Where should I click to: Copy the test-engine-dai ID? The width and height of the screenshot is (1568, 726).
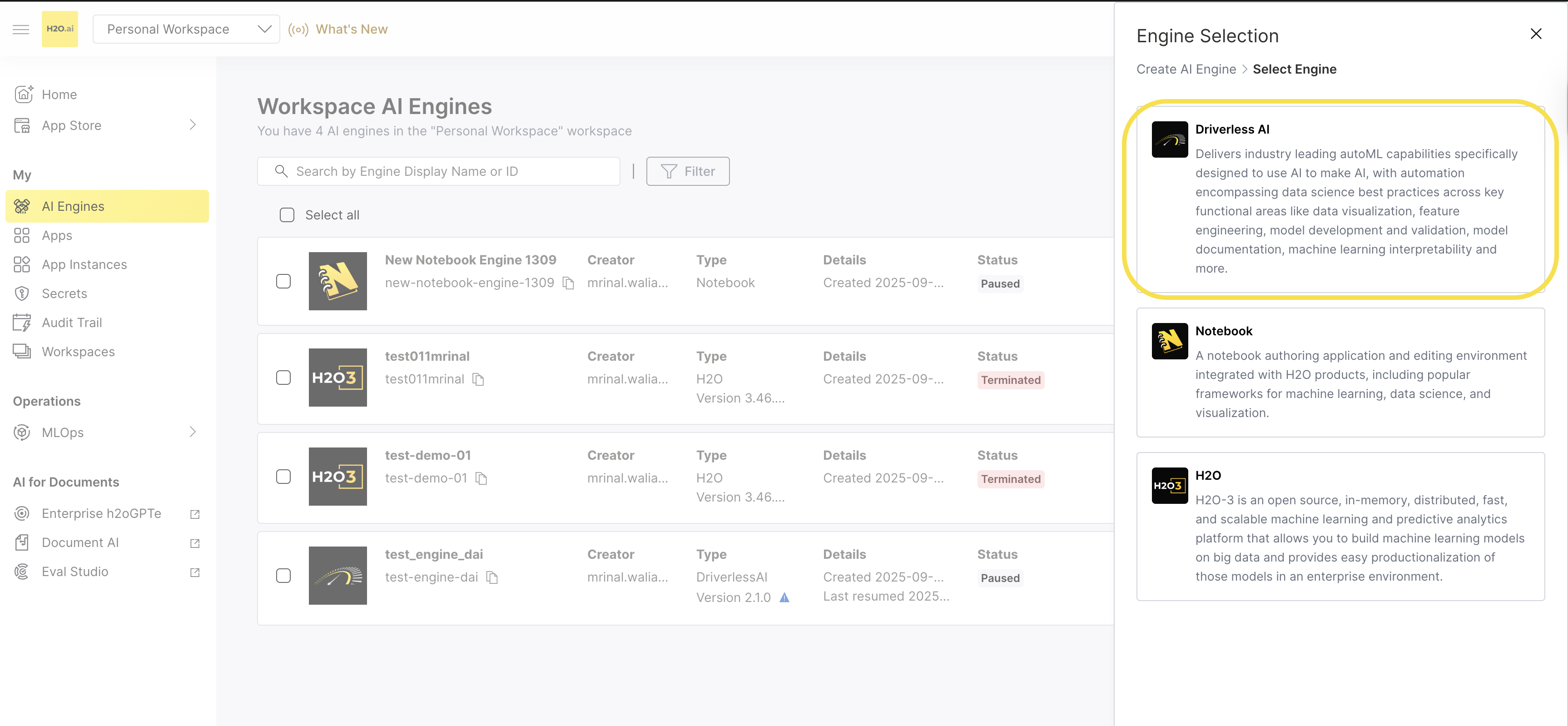492,577
